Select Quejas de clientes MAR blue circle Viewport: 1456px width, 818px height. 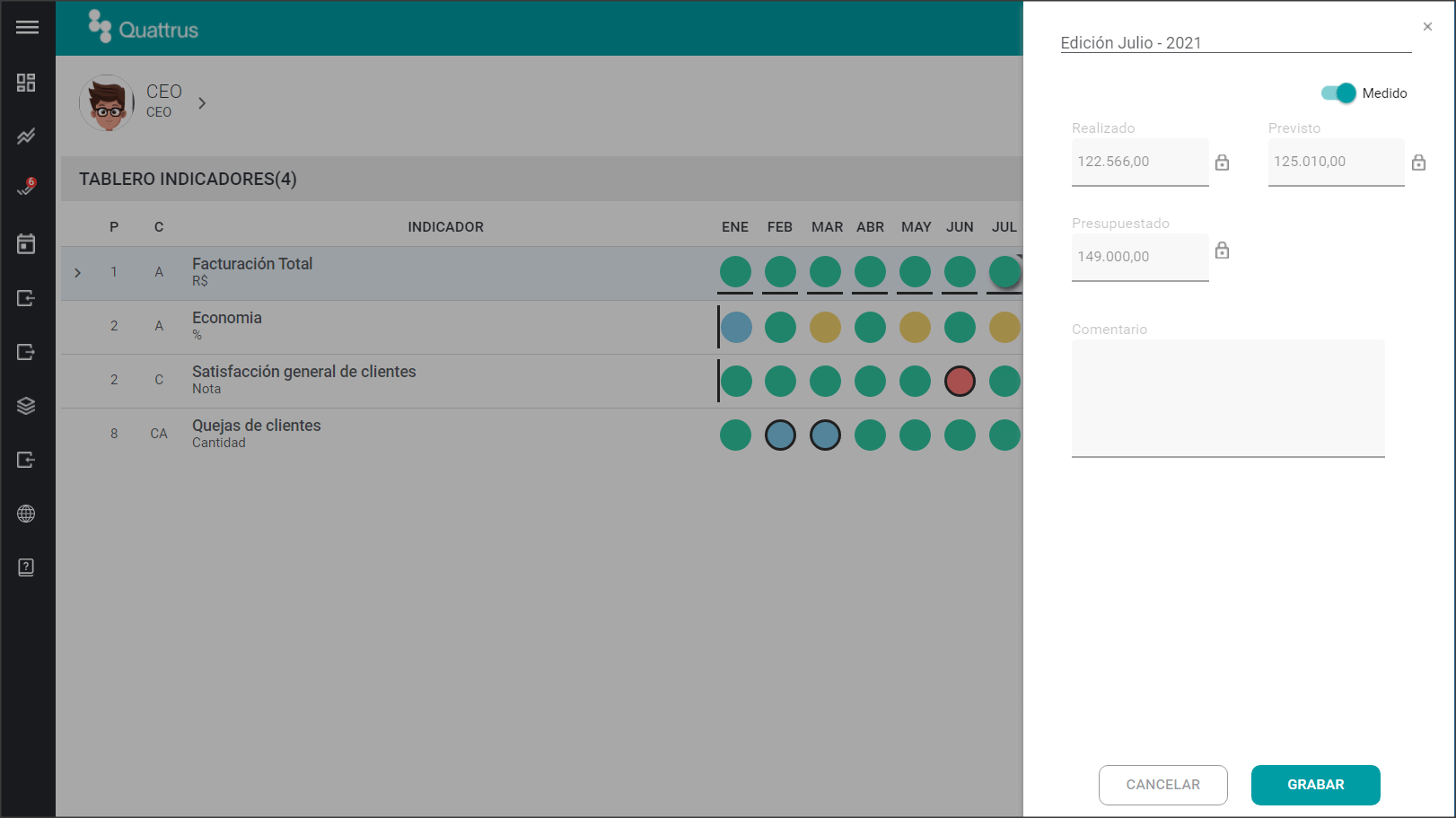pyautogui.click(x=825, y=435)
